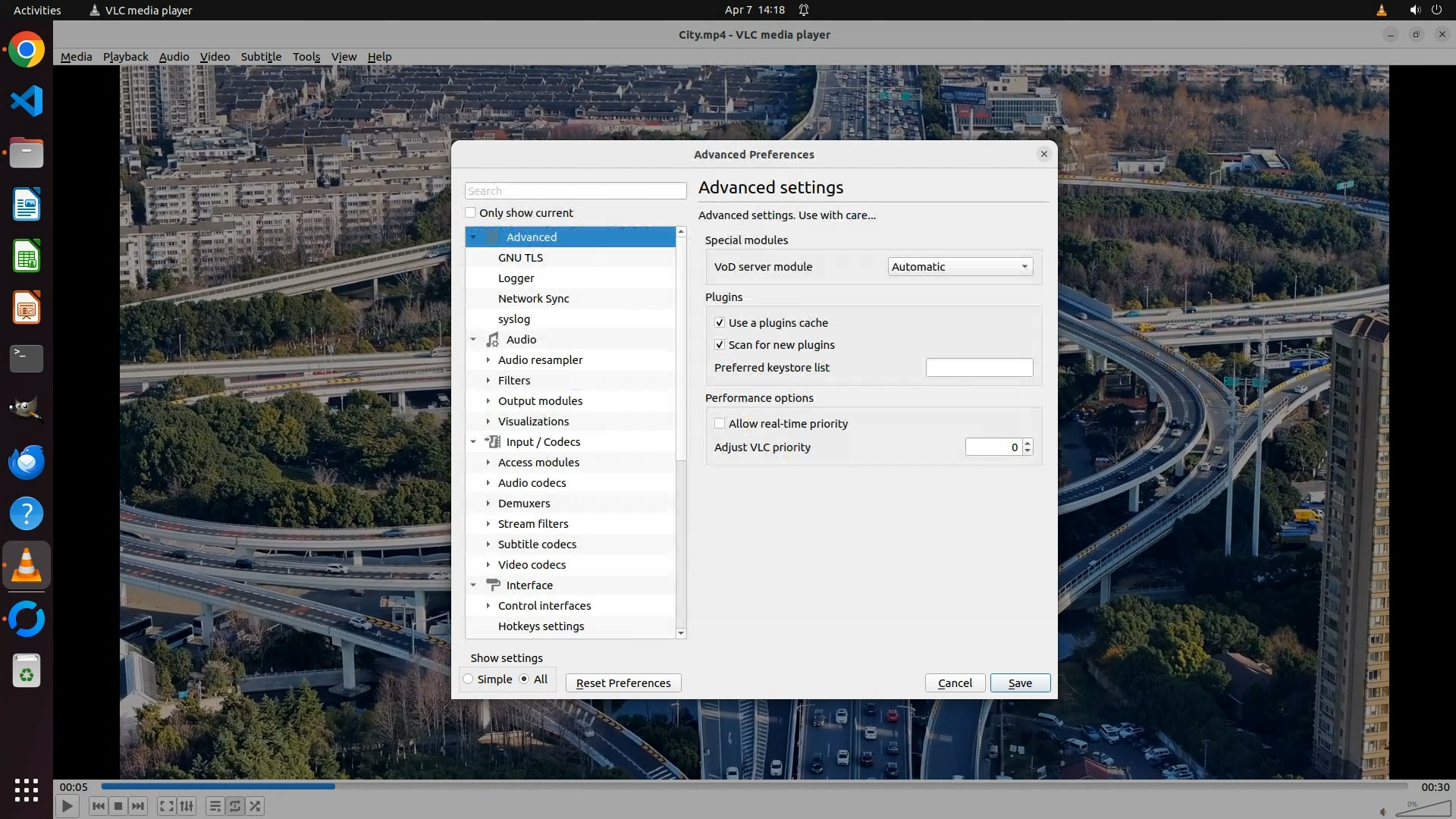1456x819 pixels.
Task: Click the Save button
Action: (x=1019, y=682)
